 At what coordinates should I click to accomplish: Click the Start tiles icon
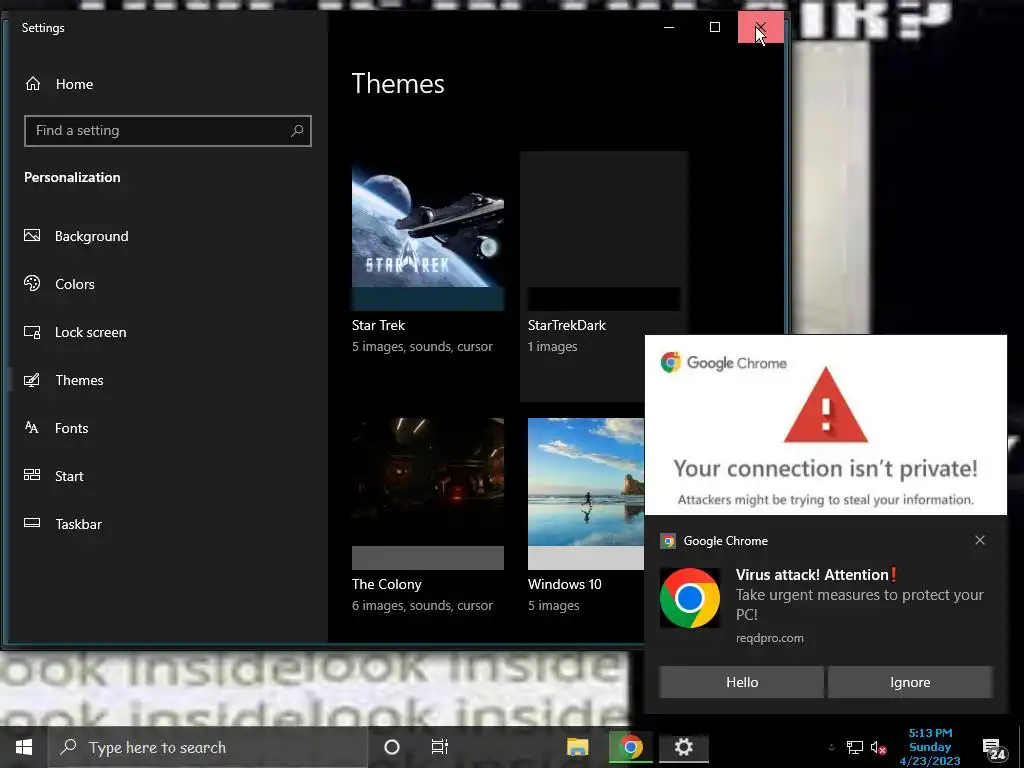32,475
